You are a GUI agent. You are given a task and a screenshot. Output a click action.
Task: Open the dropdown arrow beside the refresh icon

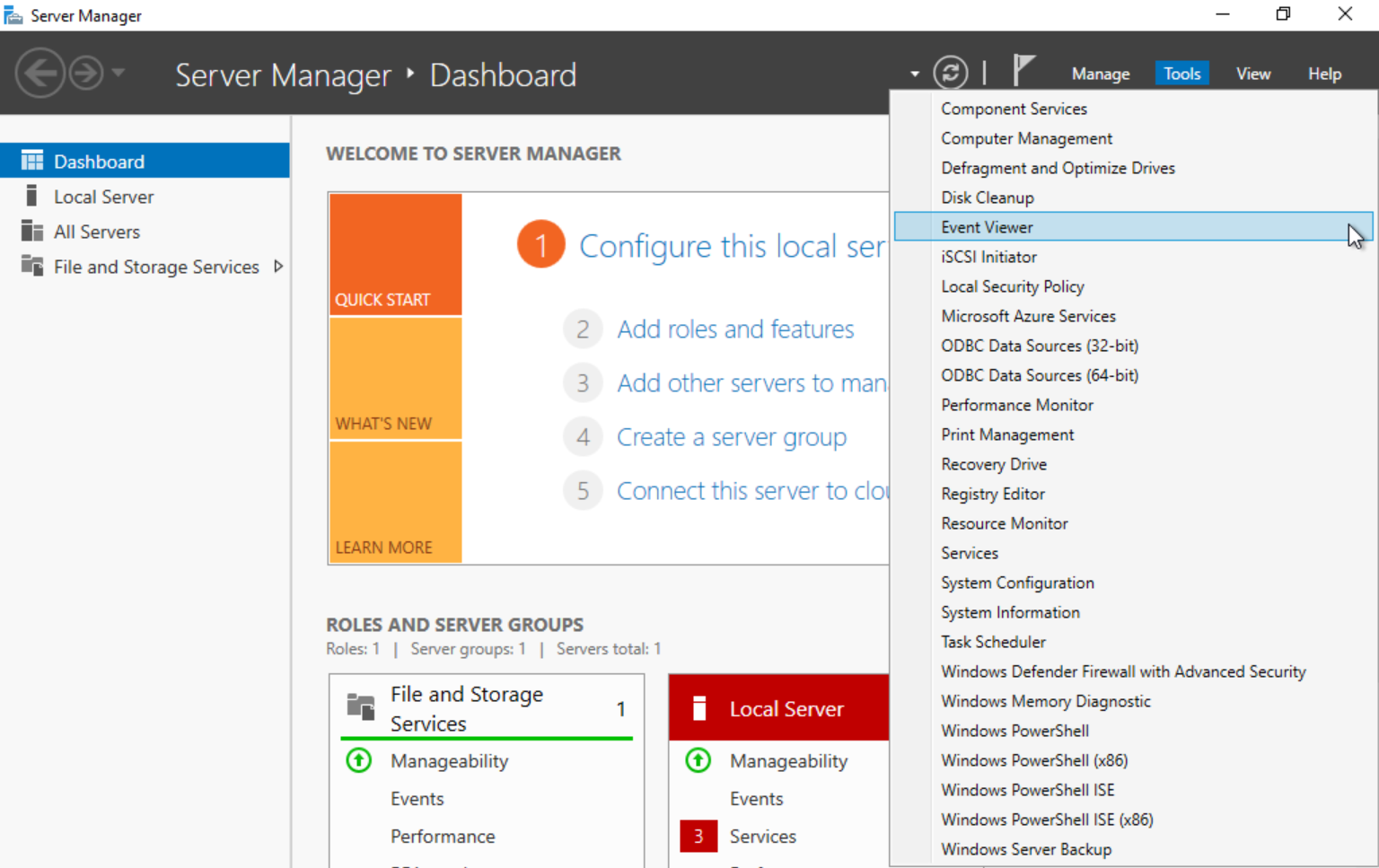914,74
